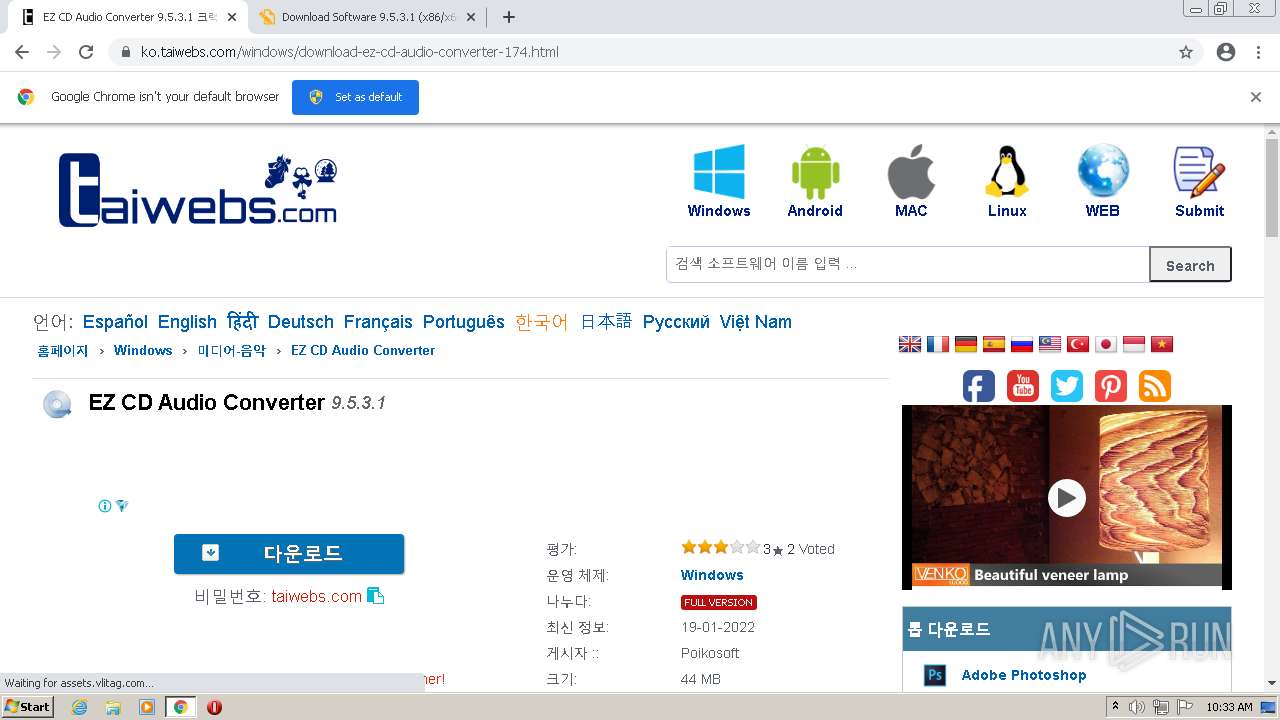Open the YouTube social icon
1280x720 pixels.
(1023, 386)
